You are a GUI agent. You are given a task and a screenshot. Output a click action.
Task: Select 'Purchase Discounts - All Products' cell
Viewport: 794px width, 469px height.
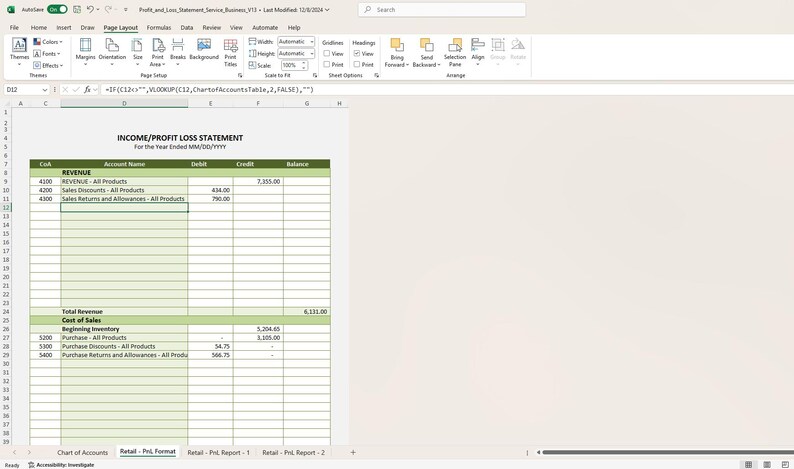124,346
